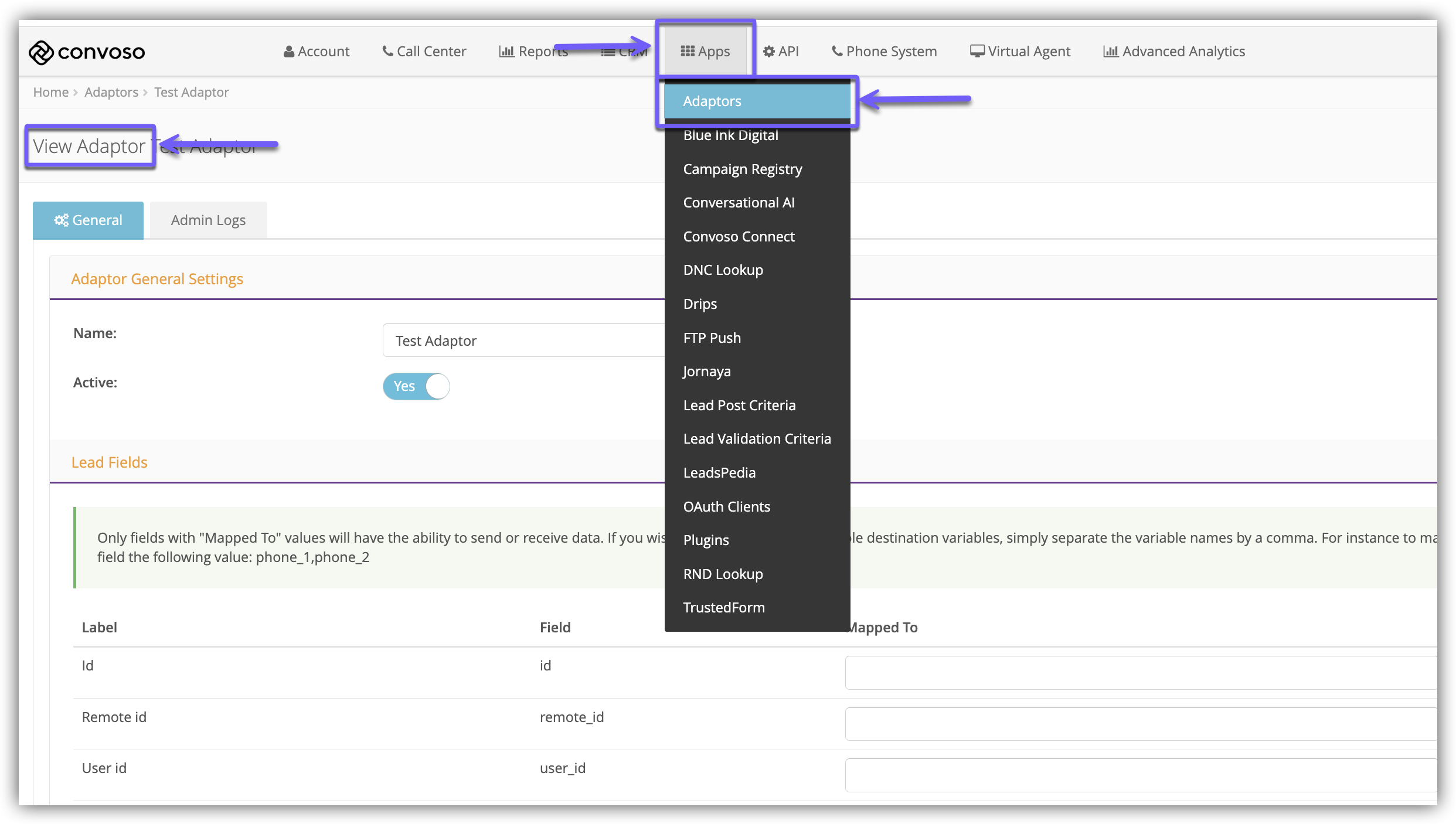Select Campaign Registry menu entry

tap(743, 169)
